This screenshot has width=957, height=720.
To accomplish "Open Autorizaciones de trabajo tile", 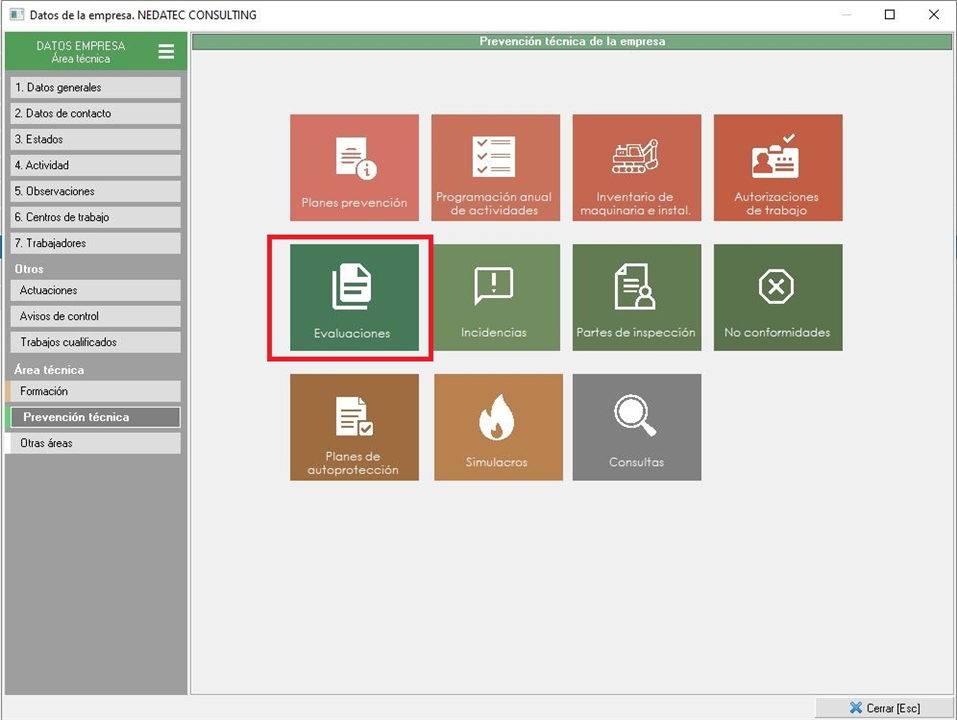I will click(777, 167).
